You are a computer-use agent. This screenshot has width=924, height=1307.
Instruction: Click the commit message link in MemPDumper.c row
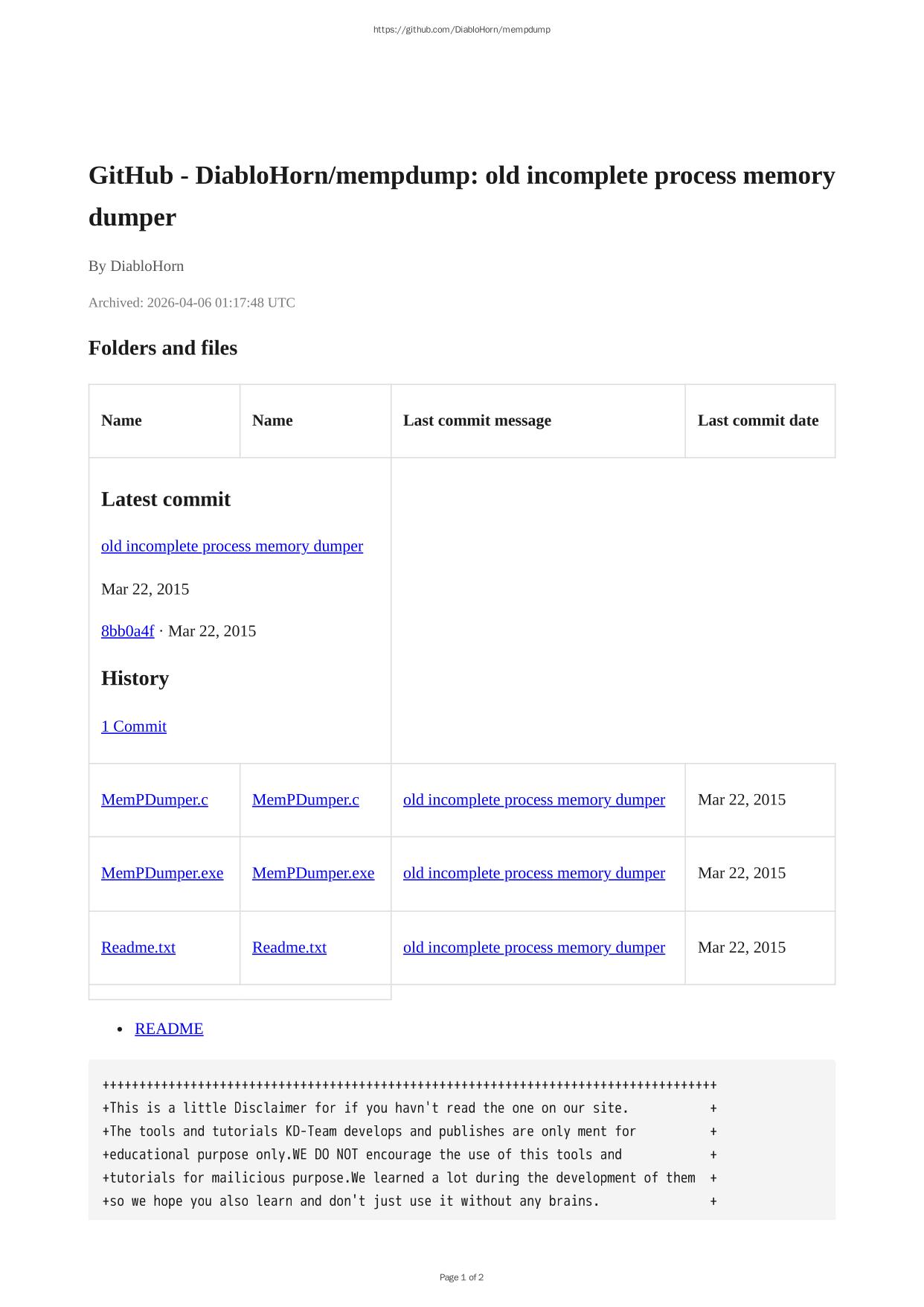[533, 800]
